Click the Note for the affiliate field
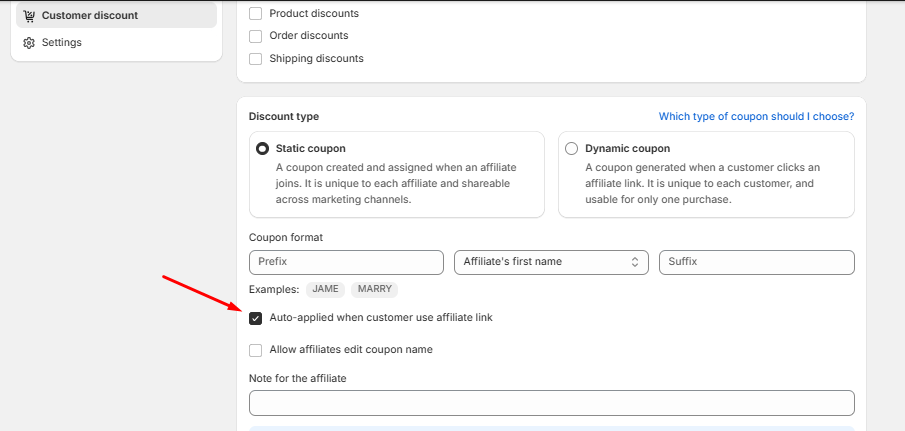The image size is (905, 431). (x=552, y=403)
